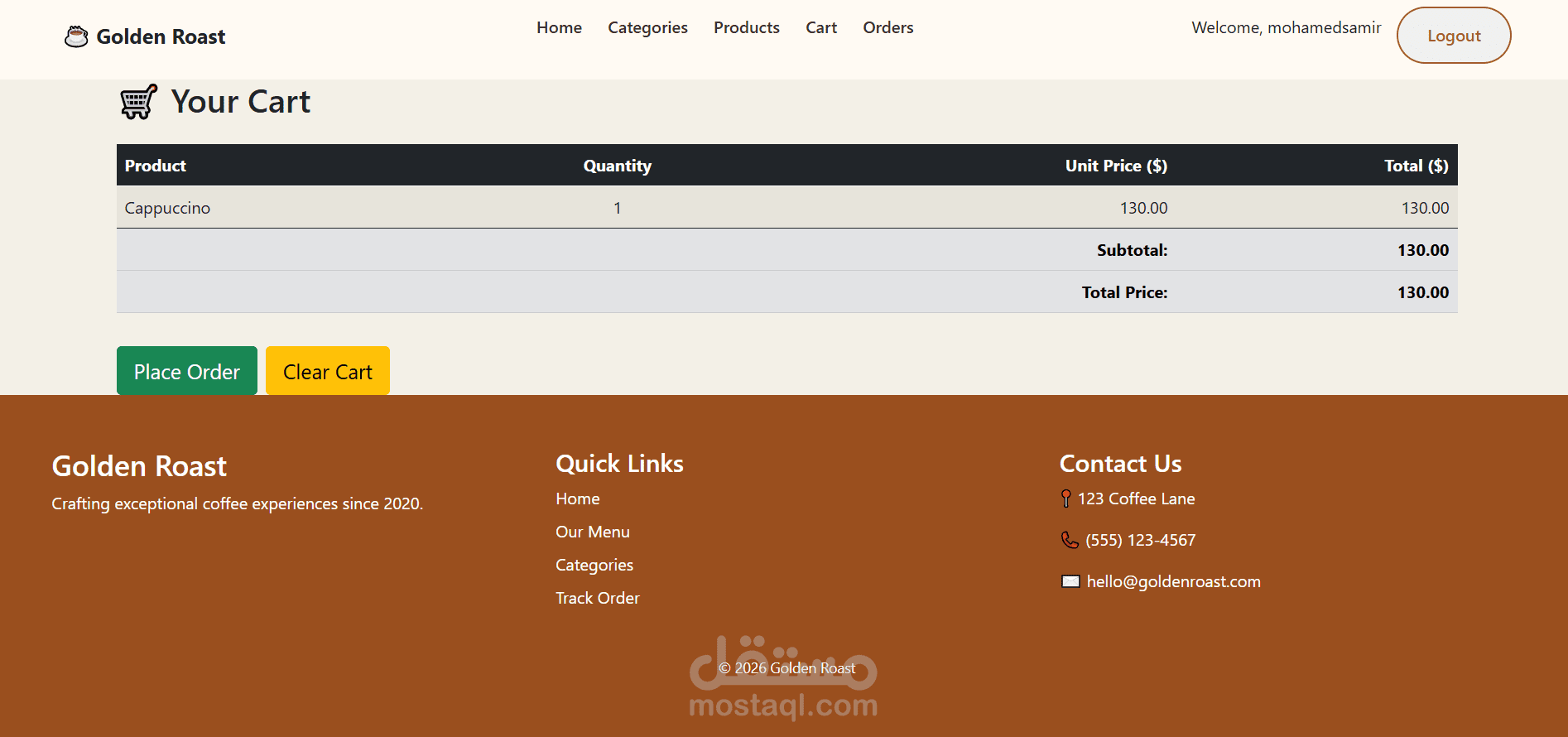The height and width of the screenshot is (737, 1568).
Task: Click the Quick Links footer heading
Action: point(619,464)
